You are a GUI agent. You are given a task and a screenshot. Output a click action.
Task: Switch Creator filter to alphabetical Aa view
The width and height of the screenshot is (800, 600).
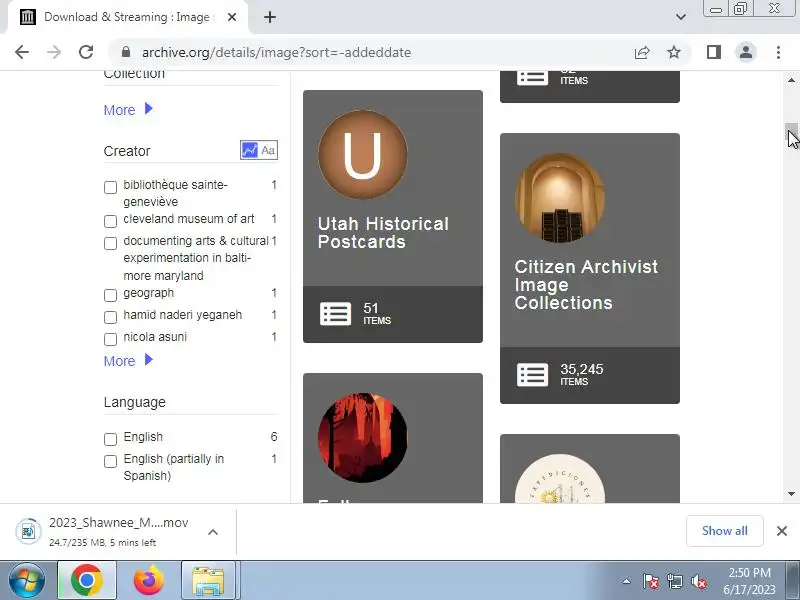[268, 150]
